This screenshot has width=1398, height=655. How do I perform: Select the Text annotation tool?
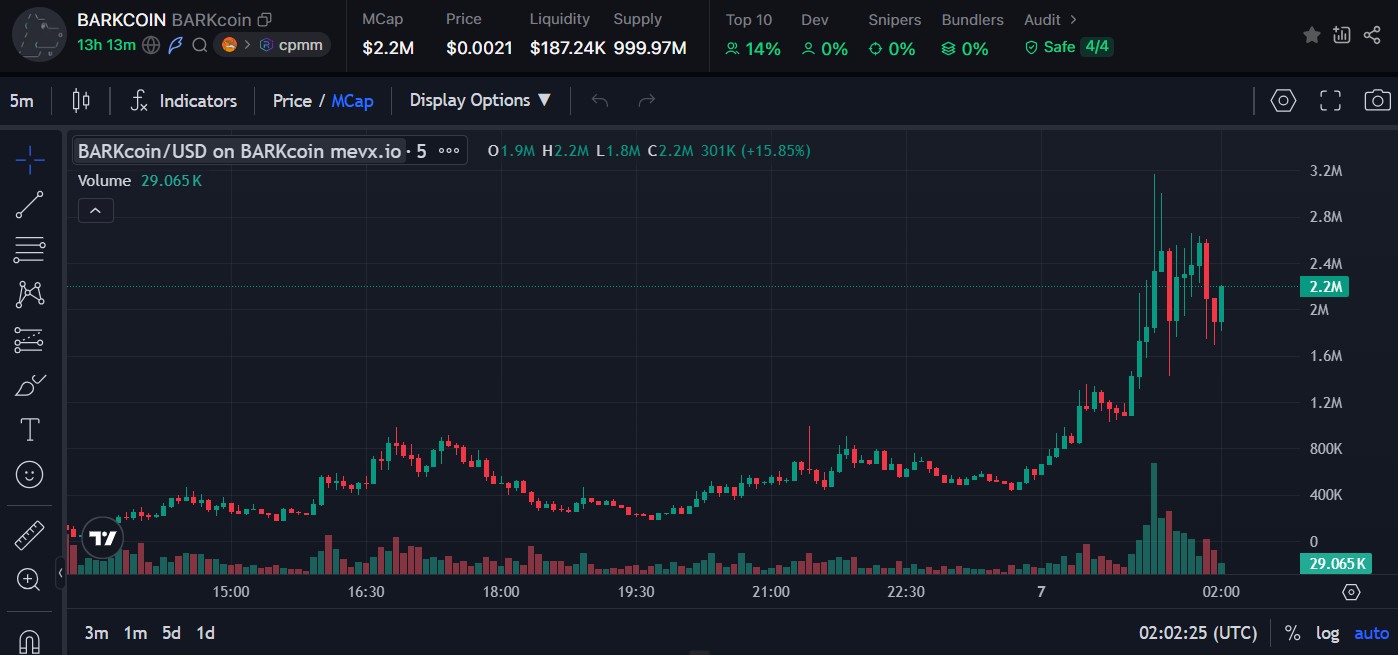tap(30, 430)
